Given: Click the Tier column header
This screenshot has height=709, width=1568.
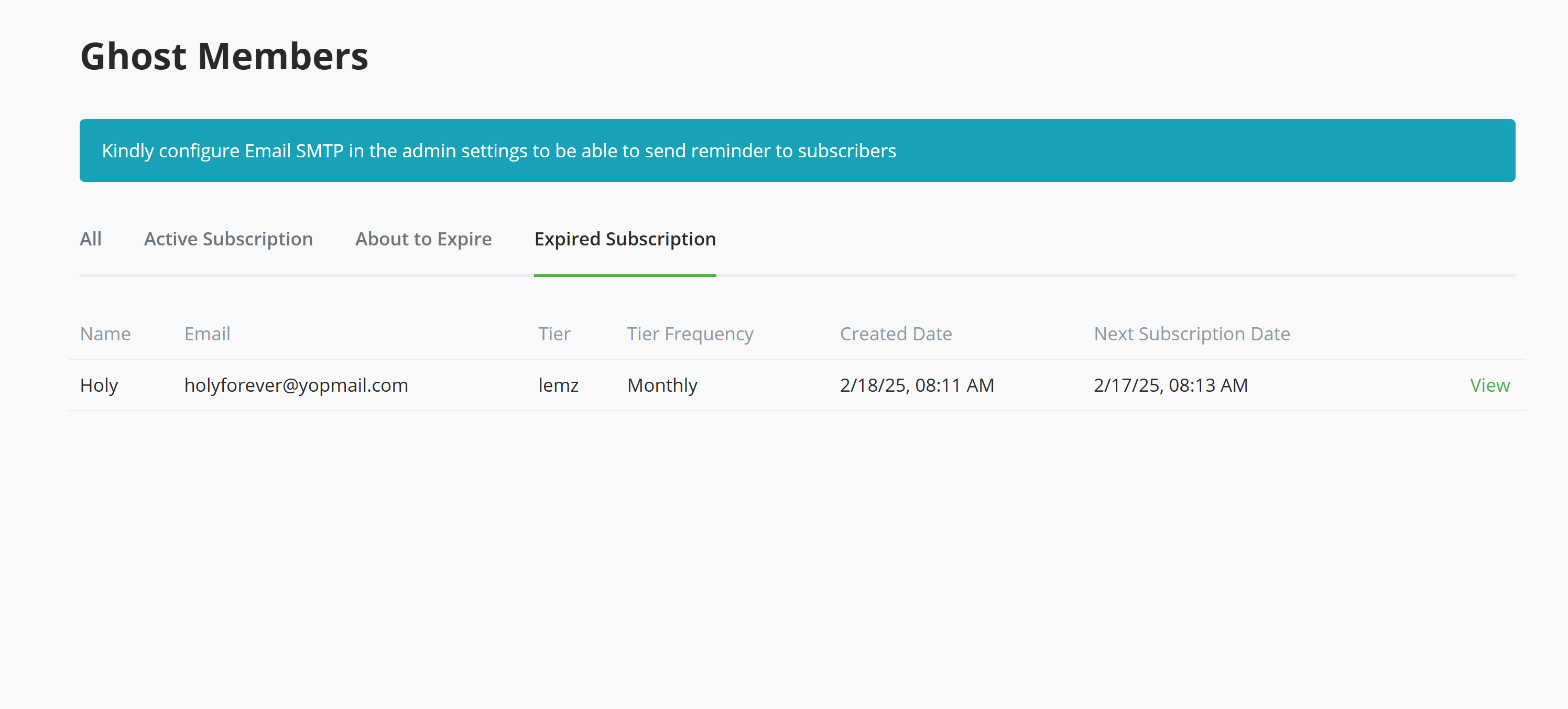Looking at the screenshot, I should point(554,333).
